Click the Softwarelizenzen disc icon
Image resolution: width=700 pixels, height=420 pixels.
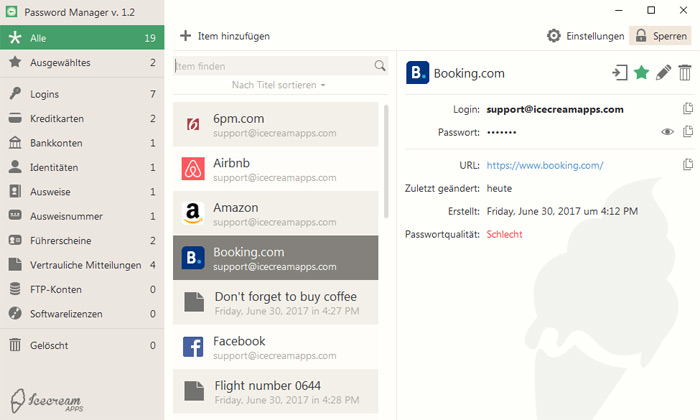15,313
